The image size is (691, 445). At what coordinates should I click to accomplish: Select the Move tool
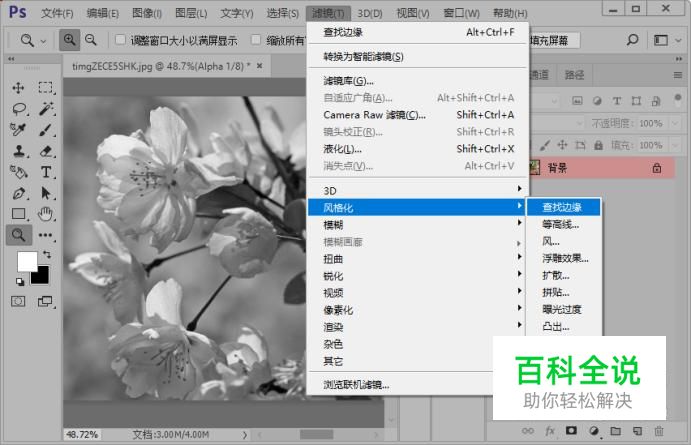(19, 88)
